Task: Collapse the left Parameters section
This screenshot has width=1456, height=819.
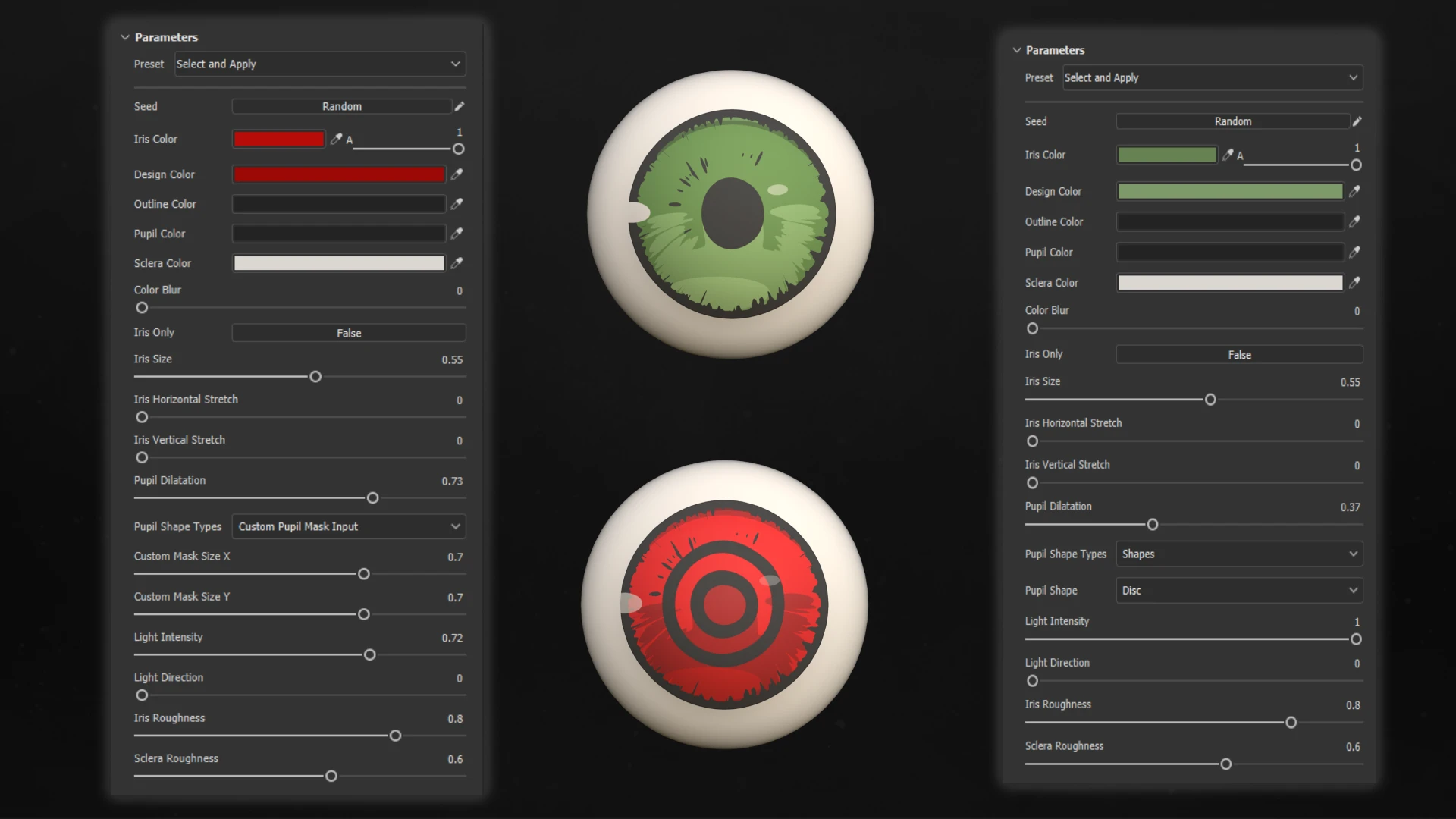Action: click(x=125, y=37)
